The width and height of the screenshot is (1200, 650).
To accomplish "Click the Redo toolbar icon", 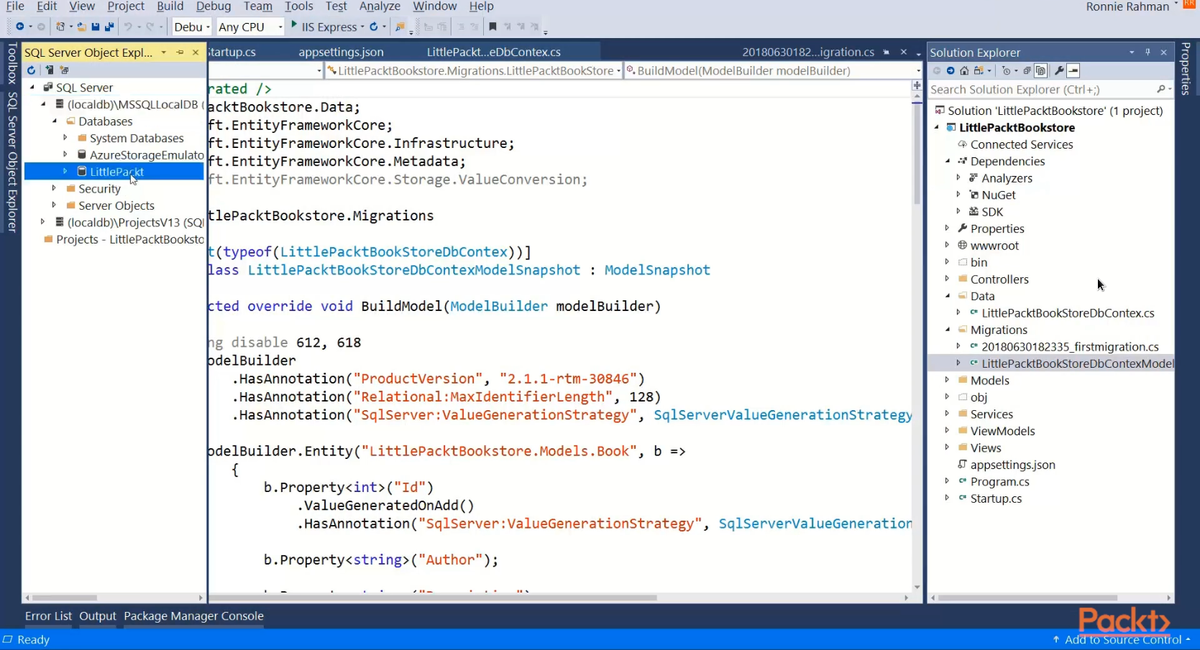I will point(149,26).
